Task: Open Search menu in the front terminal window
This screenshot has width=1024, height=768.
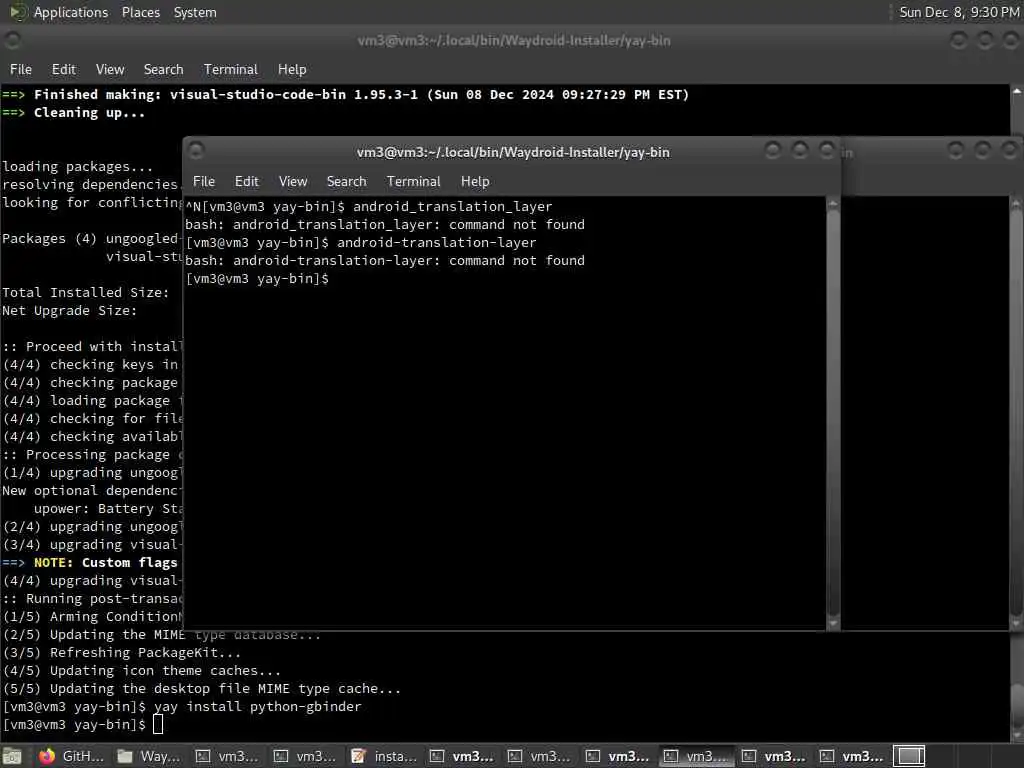Action: [346, 182]
